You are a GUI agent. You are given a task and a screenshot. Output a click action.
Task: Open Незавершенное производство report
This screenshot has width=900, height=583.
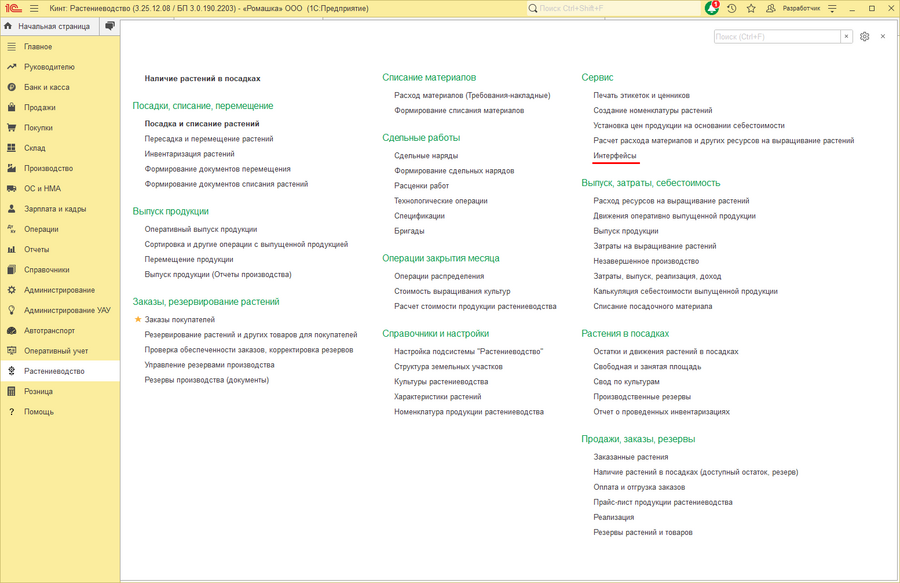coord(646,261)
